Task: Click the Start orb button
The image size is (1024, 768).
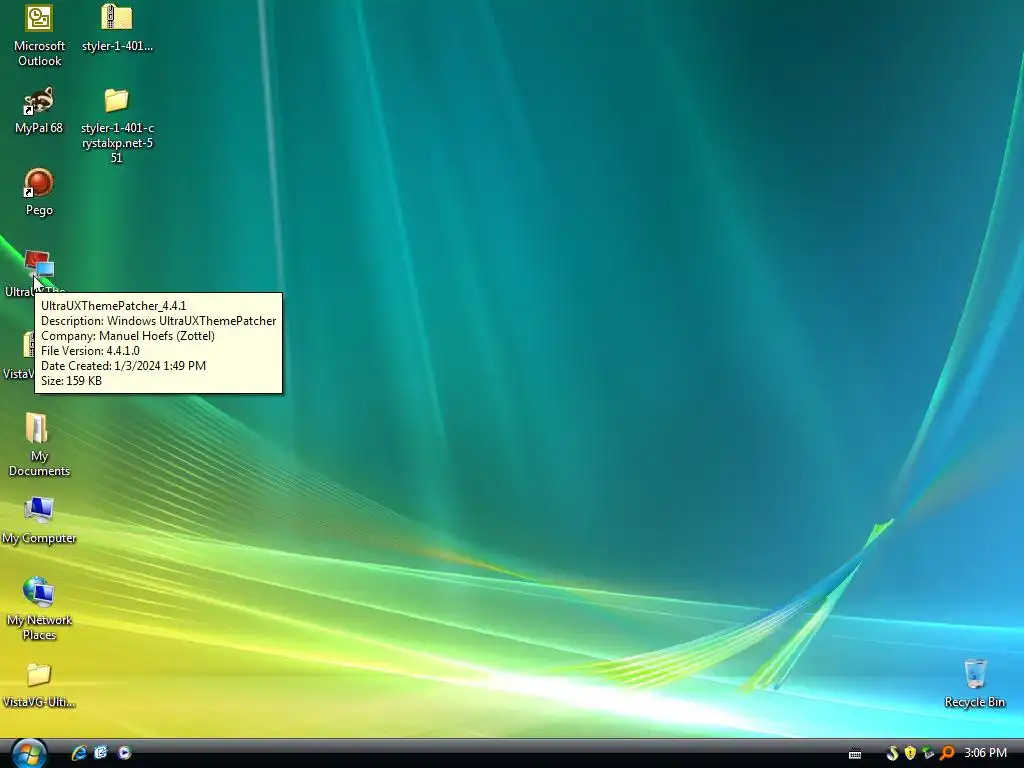Action: [29, 753]
